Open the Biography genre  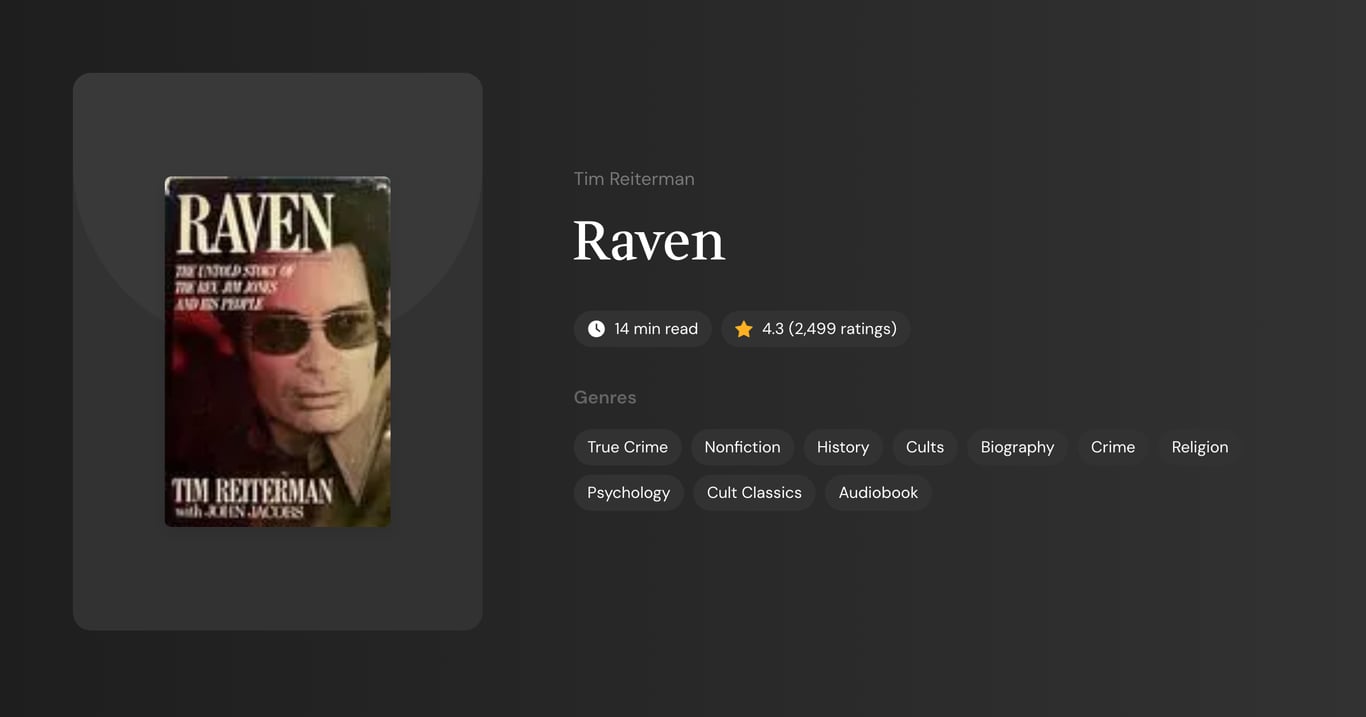click(x=1017, y=447)
